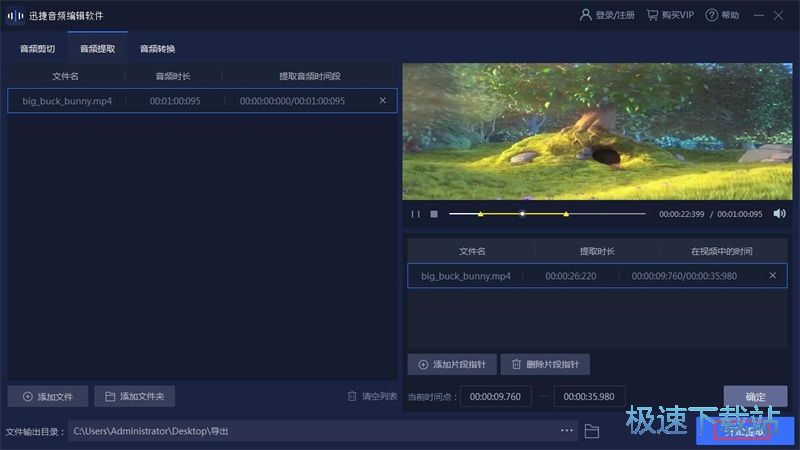The image size is (800, 450).
Task: Select the end segment marker on timeline
Action: pyautogui.click(x=566, y=214)
